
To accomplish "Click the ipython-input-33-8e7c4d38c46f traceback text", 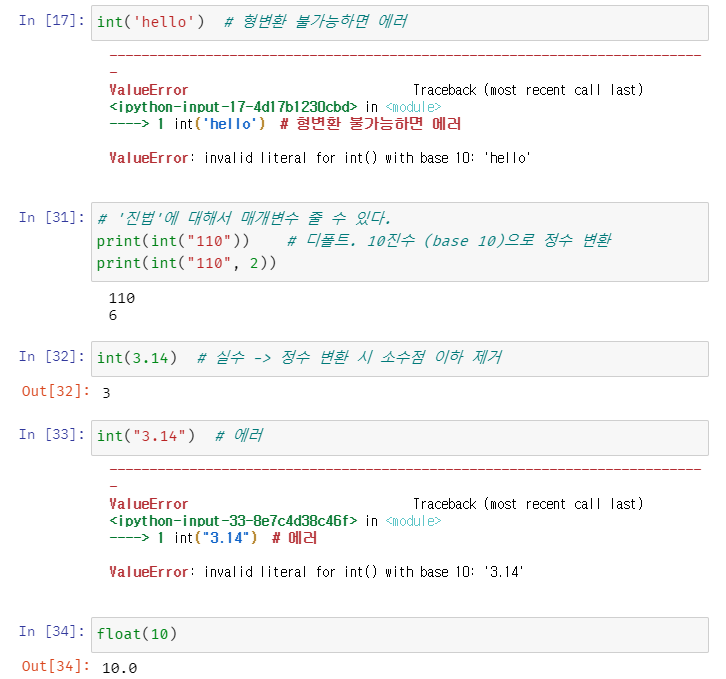I will [x=233, y=521].
